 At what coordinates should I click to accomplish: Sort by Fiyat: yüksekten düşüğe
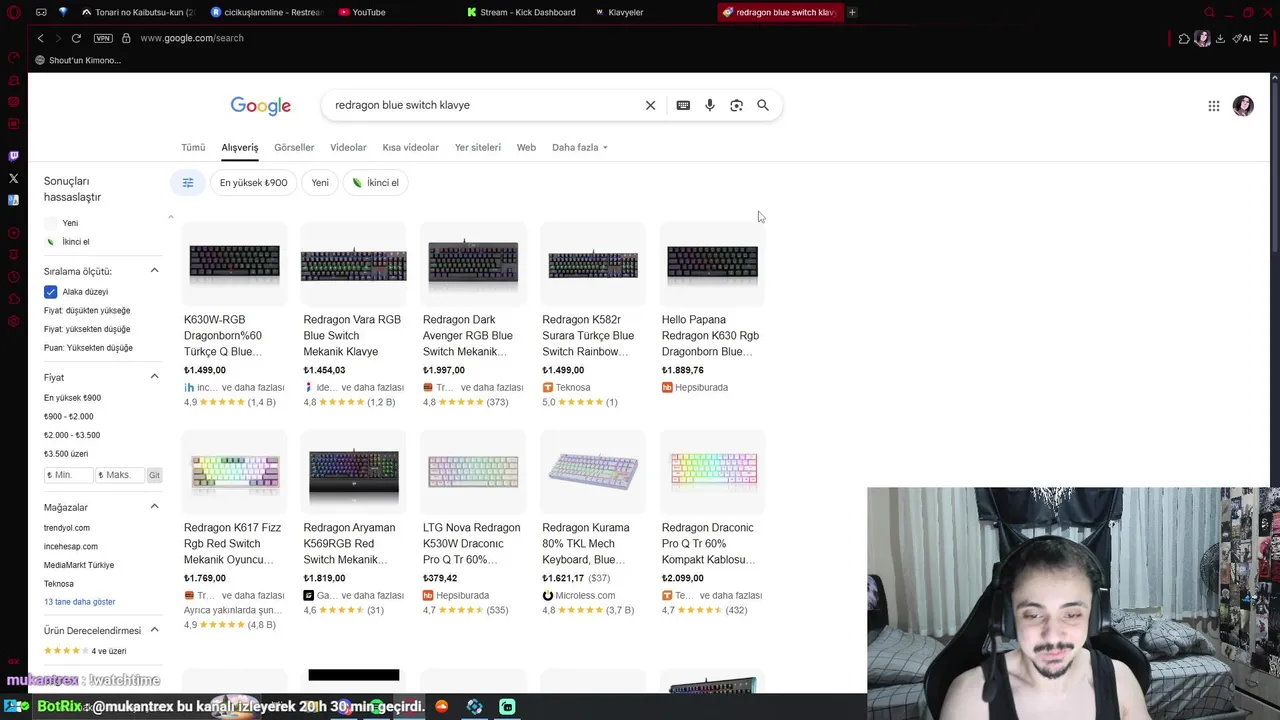(x=87, y=329)
